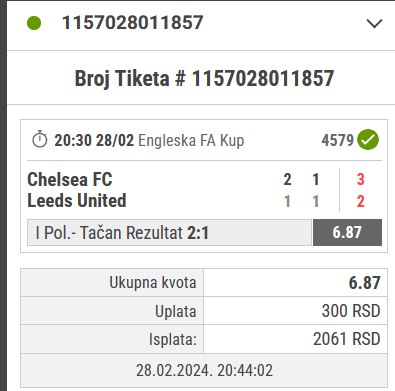Click the red final score 2 for Leeds
395x391 pixels.
tap(360, 201)
